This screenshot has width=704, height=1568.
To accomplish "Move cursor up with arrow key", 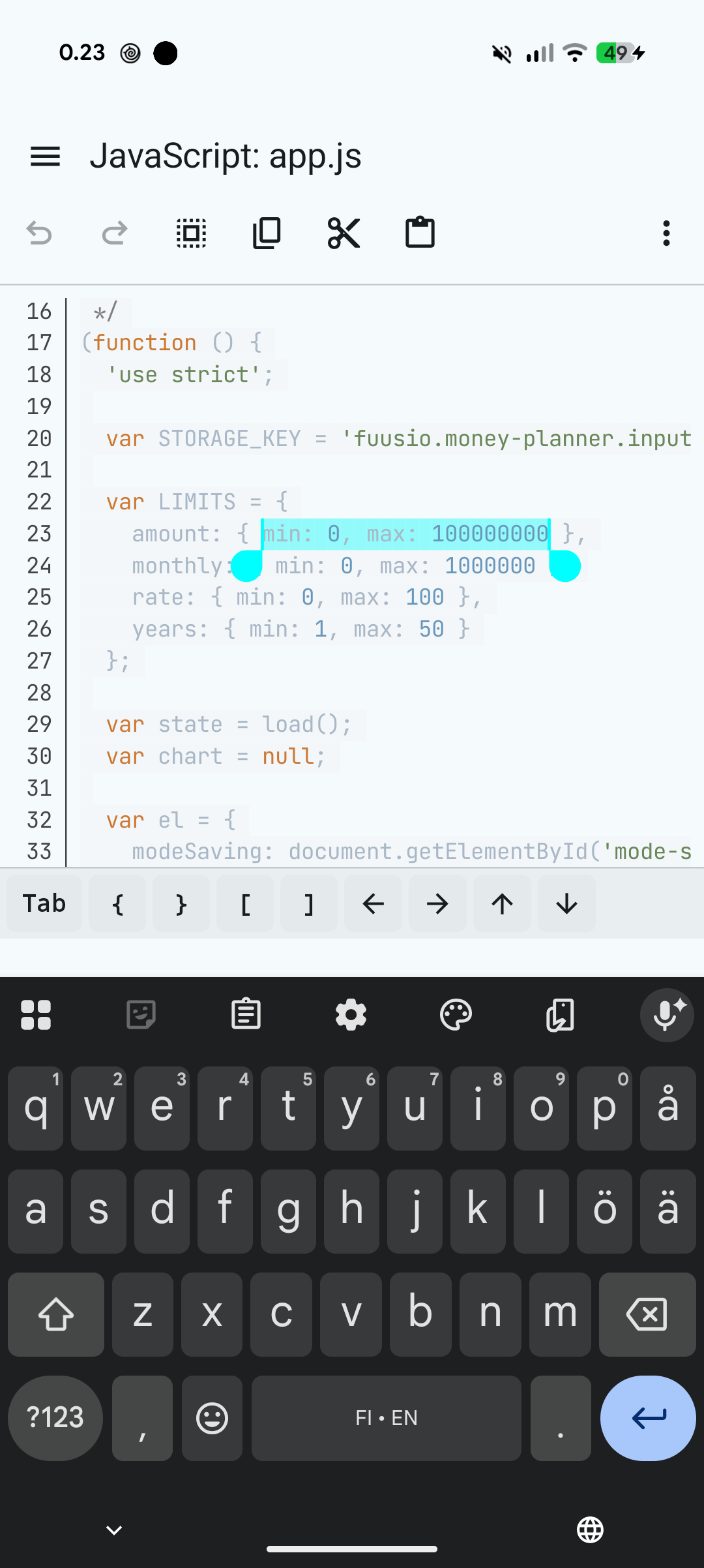I will tap(502, 903).
